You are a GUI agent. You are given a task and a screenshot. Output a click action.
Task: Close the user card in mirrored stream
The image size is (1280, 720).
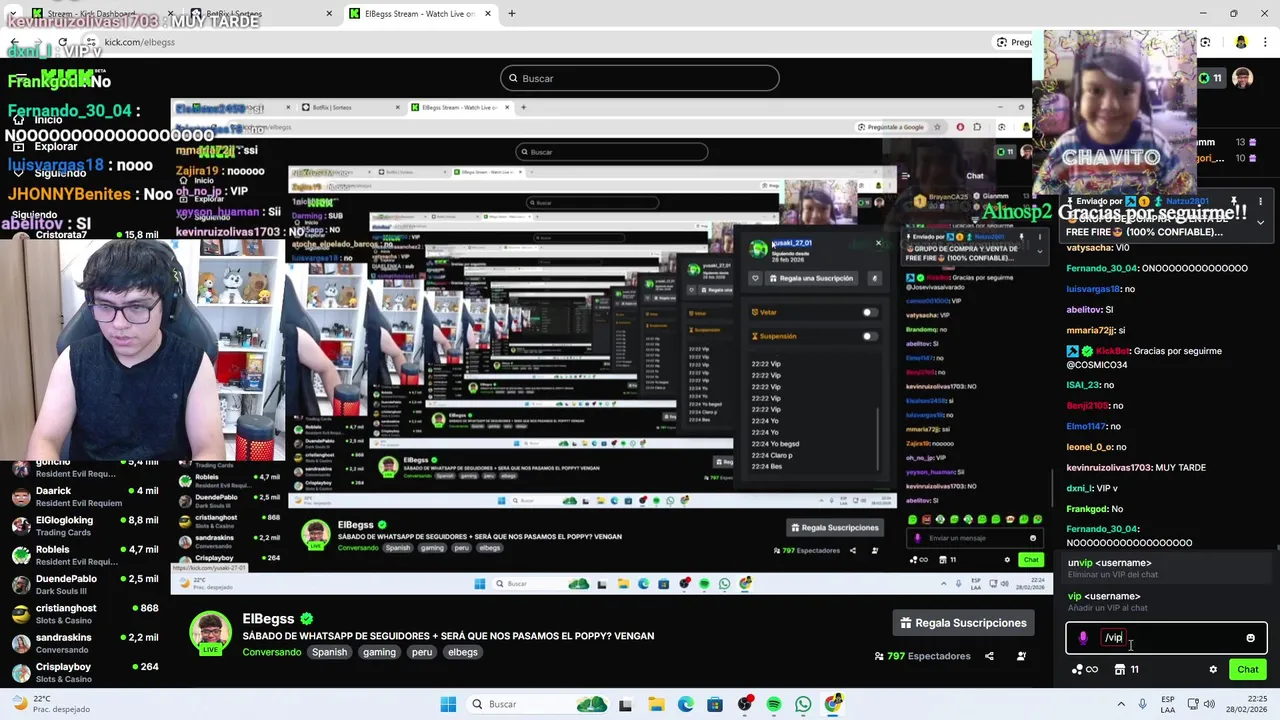point(878,243)
